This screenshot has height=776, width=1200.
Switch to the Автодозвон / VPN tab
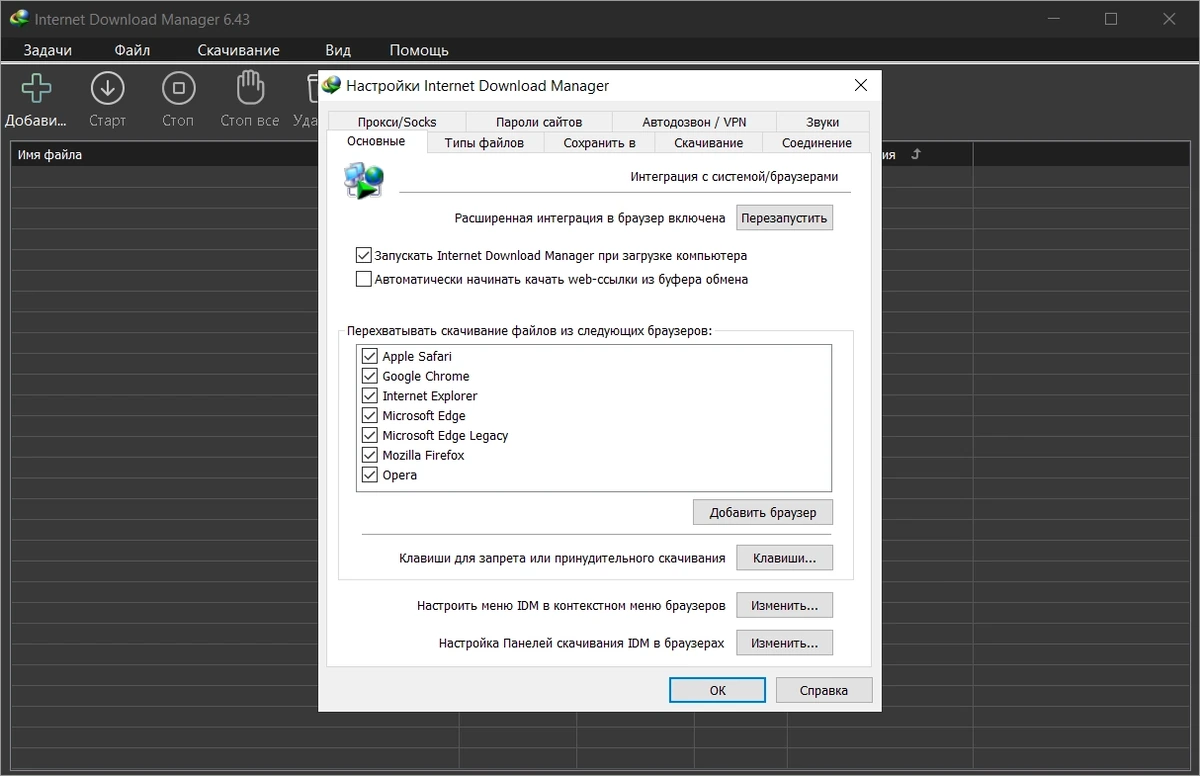[694, 122]
